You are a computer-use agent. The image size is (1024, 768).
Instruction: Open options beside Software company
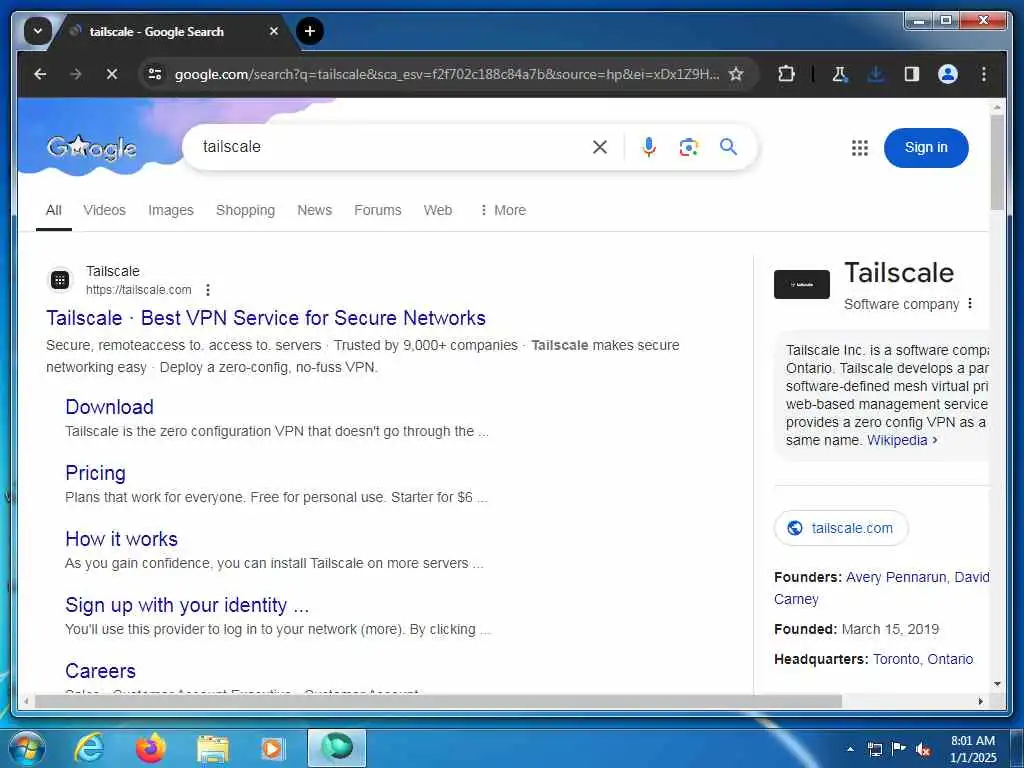970,304
